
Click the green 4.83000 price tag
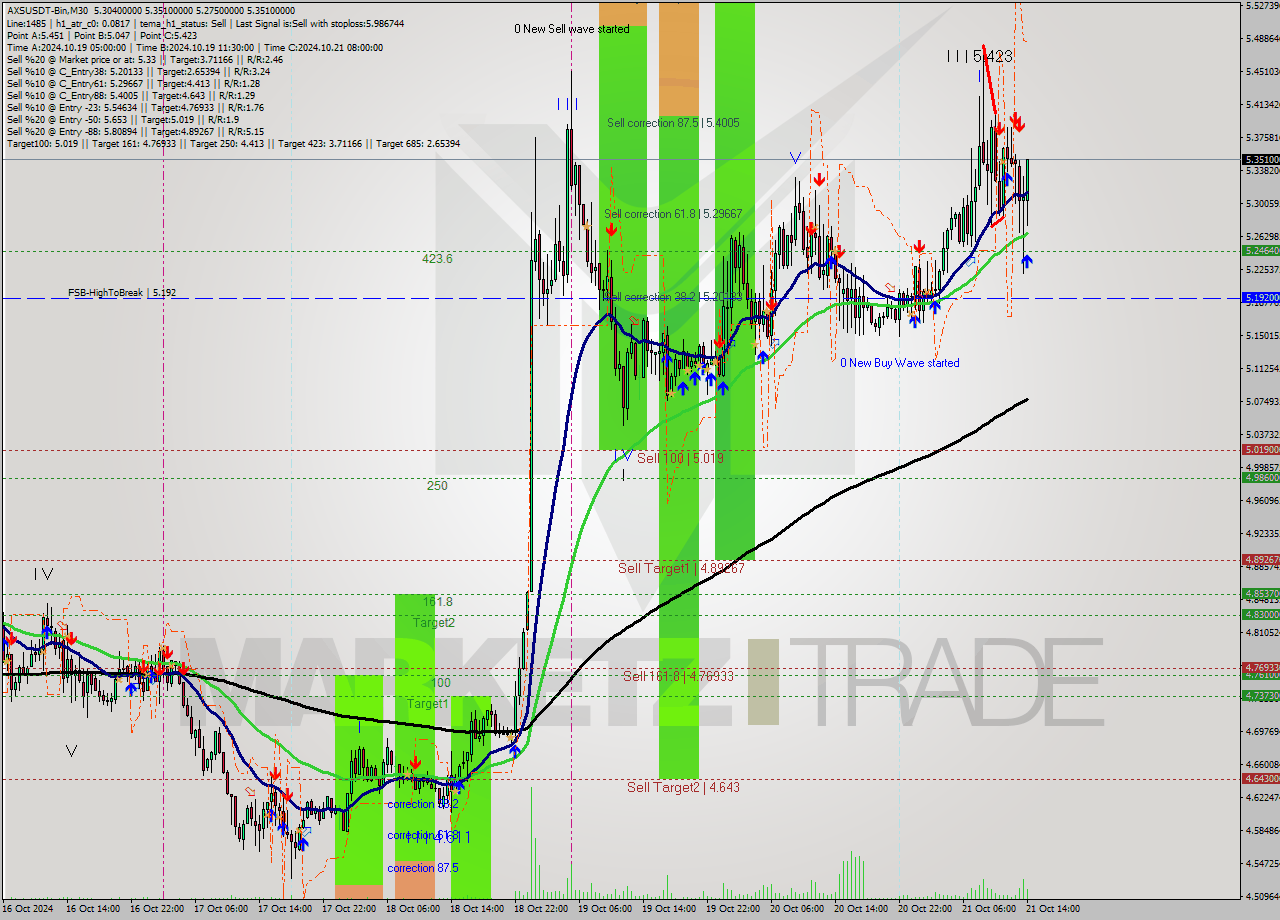(x=1260, y=615)
